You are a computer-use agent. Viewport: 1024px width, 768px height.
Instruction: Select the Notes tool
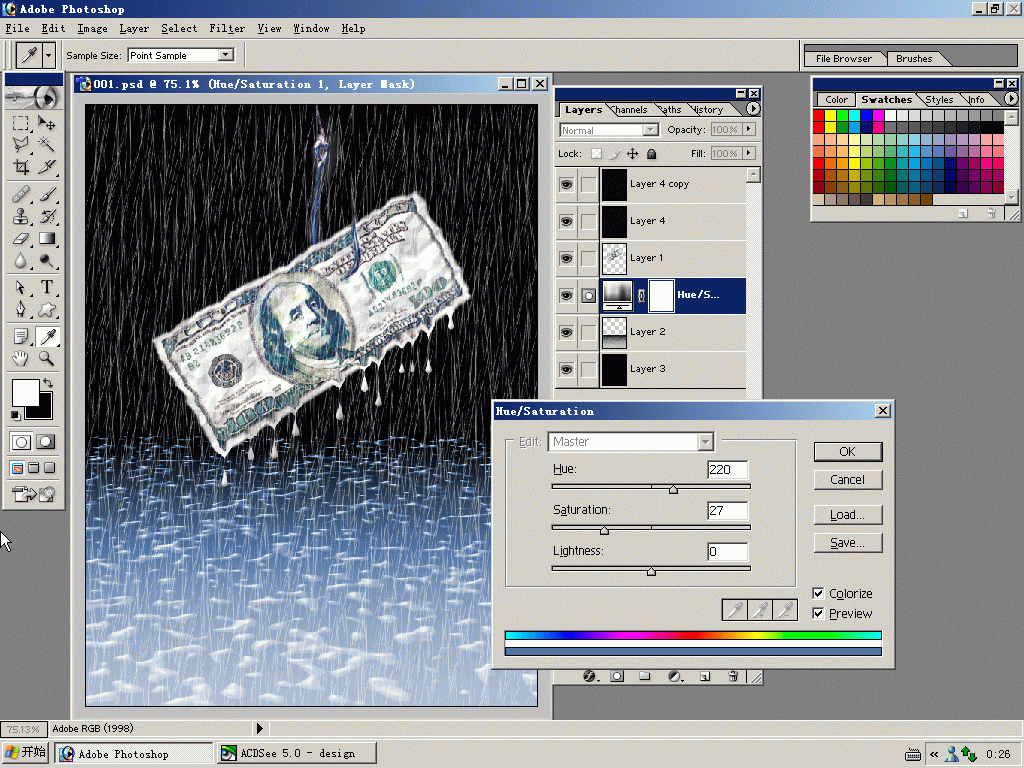pos(21,336)
